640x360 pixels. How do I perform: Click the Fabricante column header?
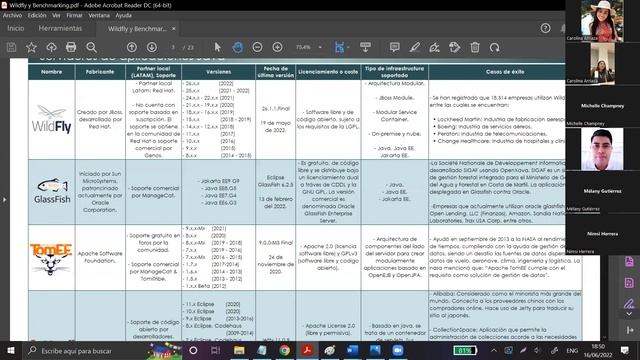point(100,72)
